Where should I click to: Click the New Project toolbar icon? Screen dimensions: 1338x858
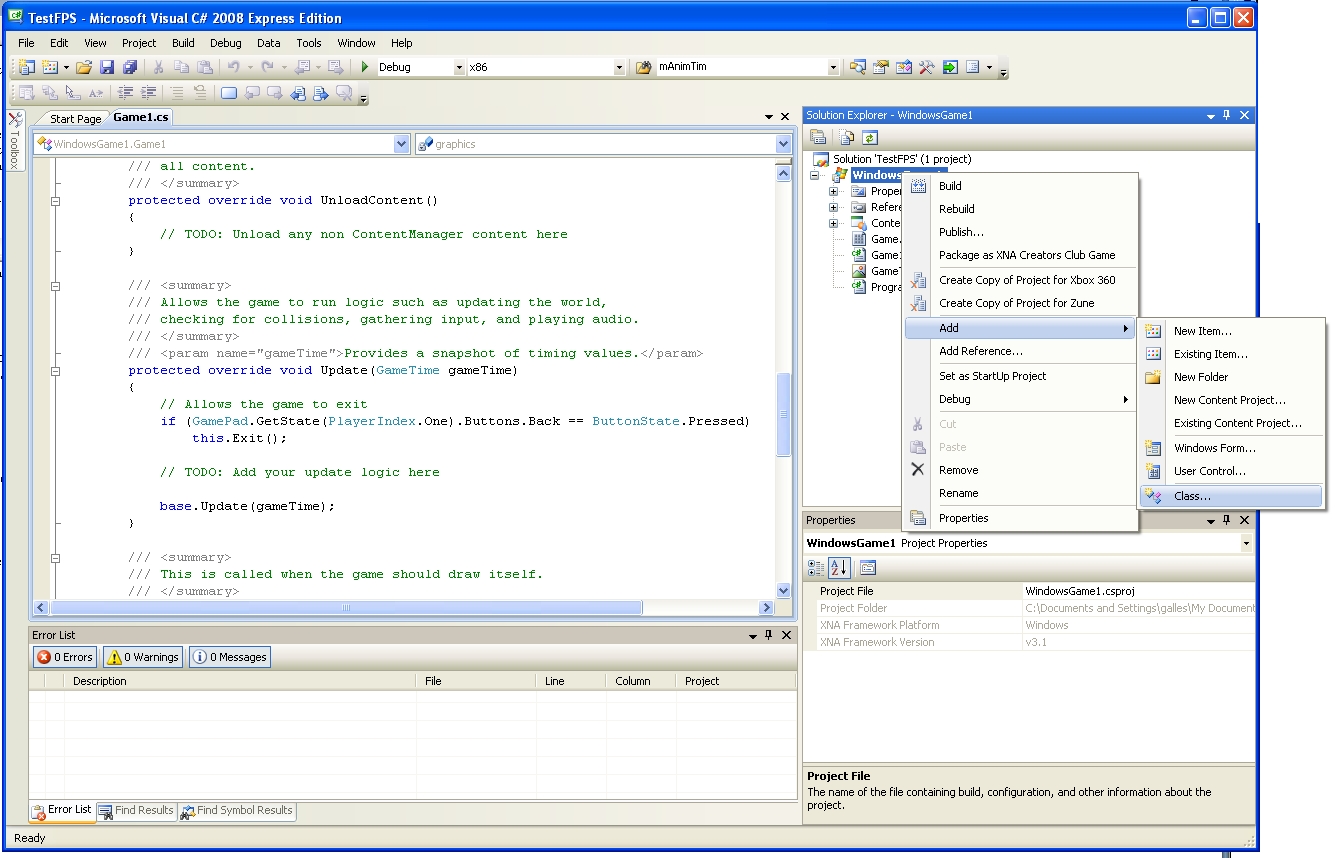[27, 67]
